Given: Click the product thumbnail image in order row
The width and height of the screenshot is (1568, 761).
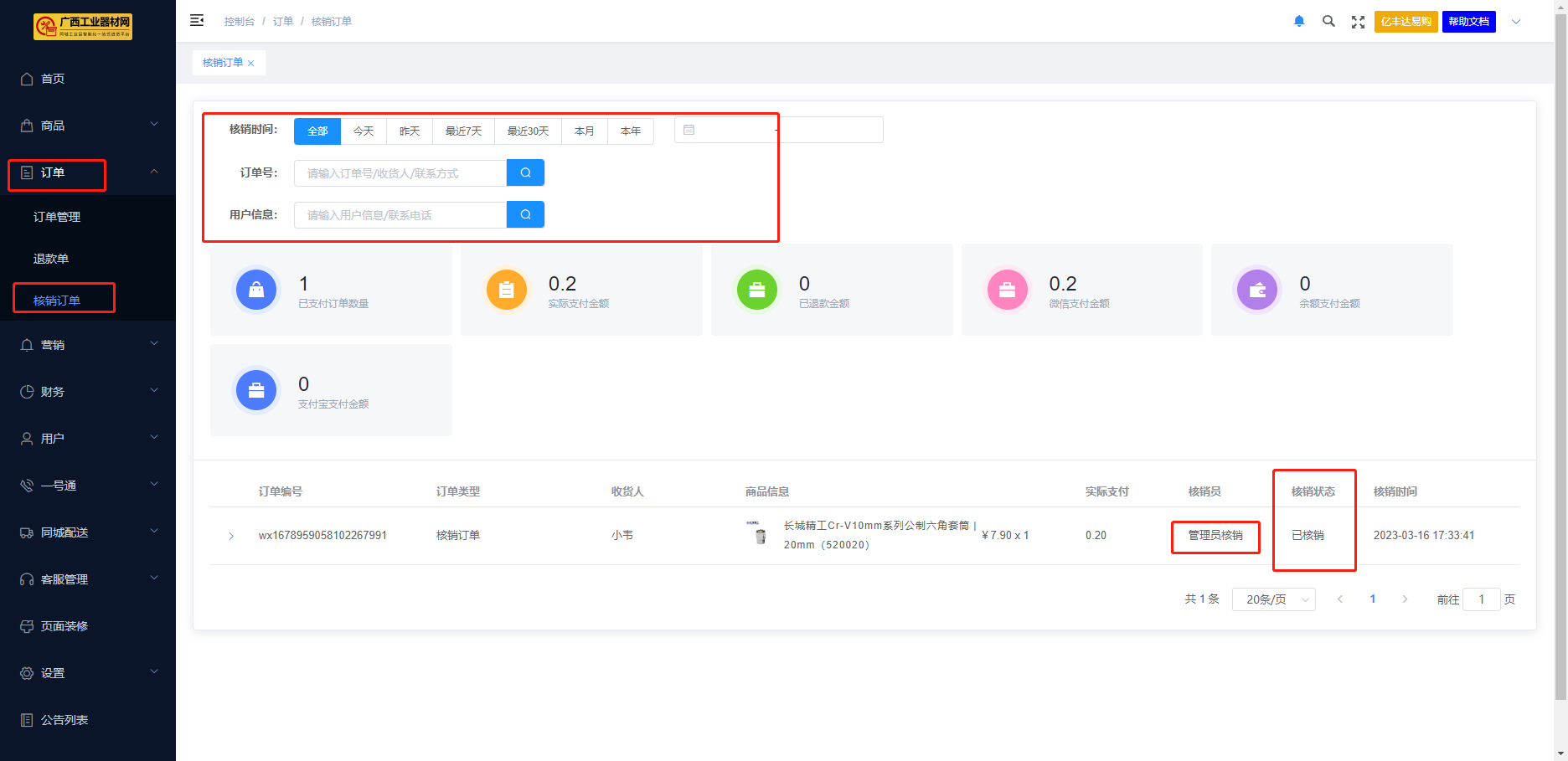Looking at the screenshot, I should 759,534.
